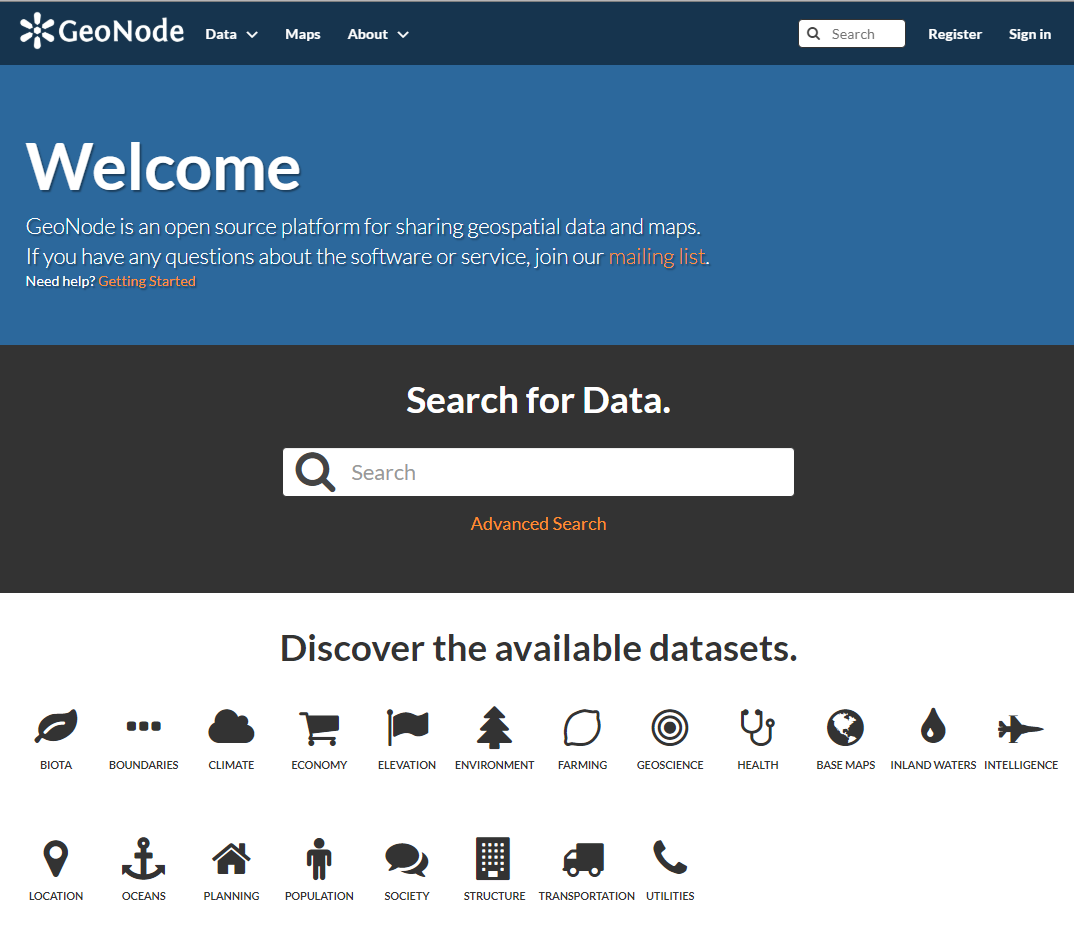Click the INTELLIGENCE category label
Screen dimensions: 1074x952
coord(1021,765)
